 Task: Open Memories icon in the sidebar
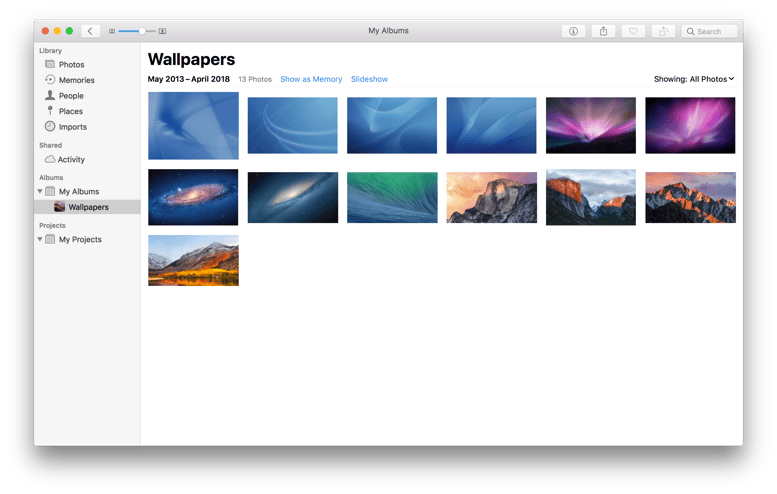[x=50, y=79]
